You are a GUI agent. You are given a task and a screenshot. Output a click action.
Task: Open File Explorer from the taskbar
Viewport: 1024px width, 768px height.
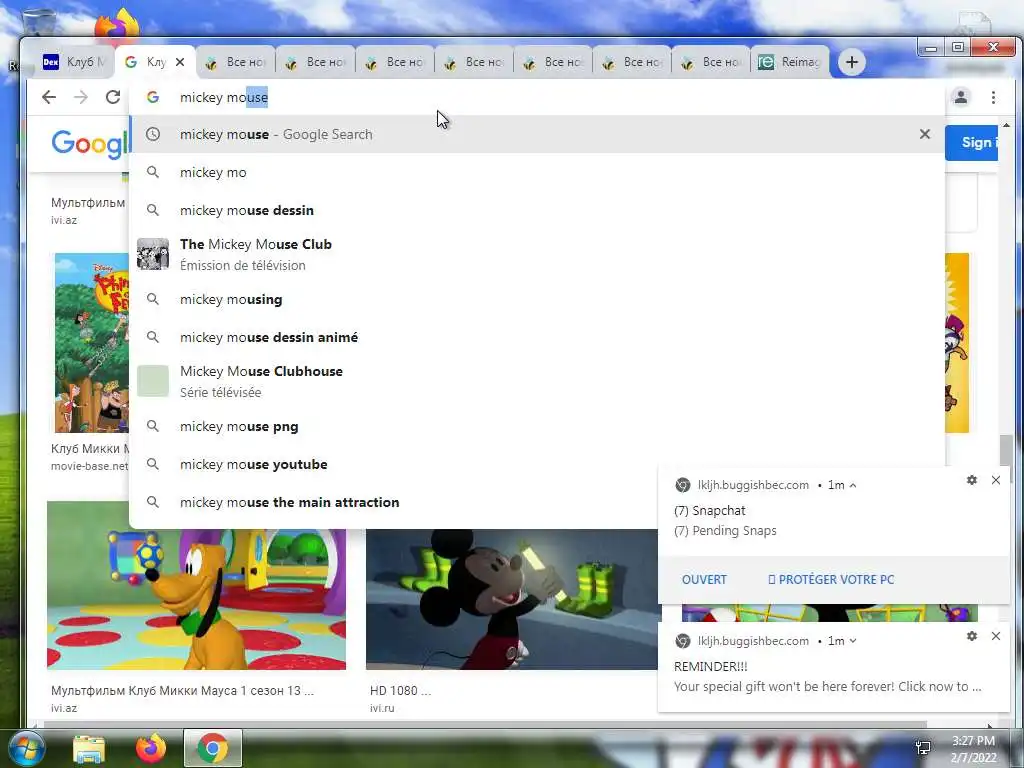(x=89, y=748)
